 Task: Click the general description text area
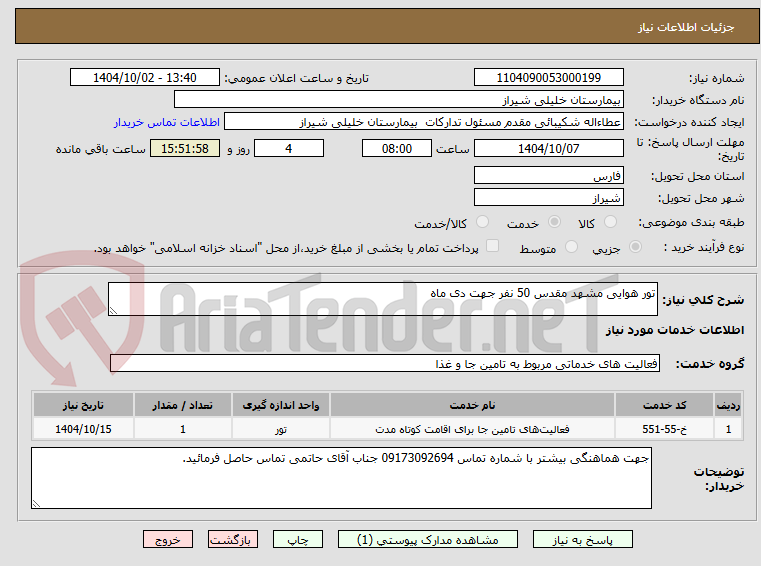coord(382,299)
